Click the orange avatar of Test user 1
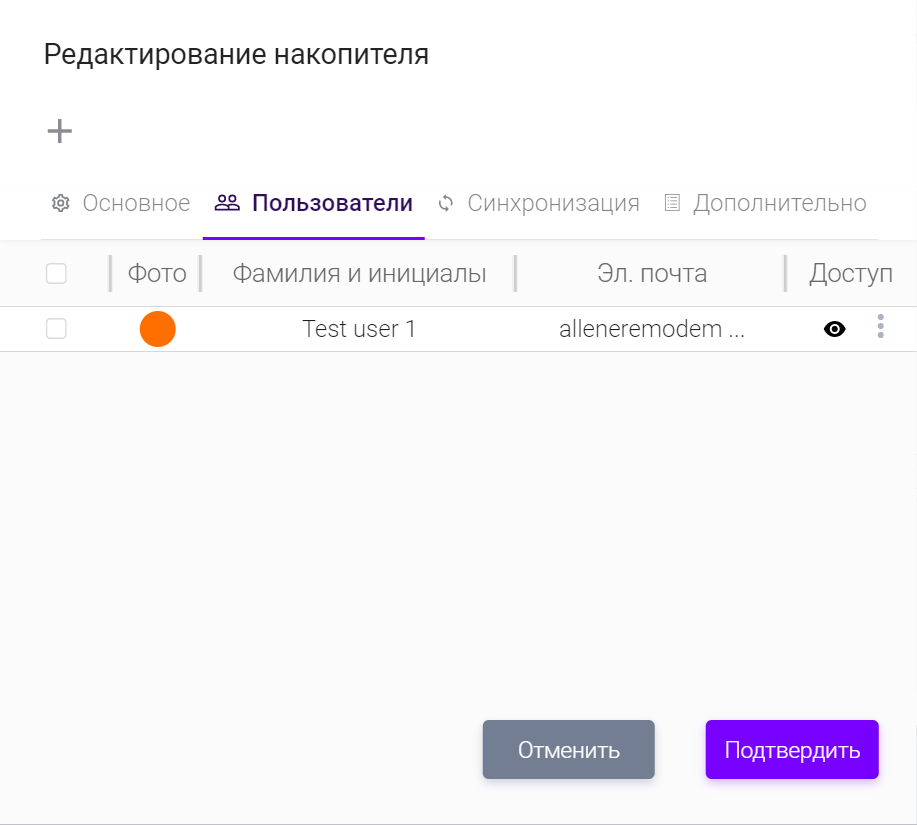Screen dimensions: 917x825 pos(158,329)
